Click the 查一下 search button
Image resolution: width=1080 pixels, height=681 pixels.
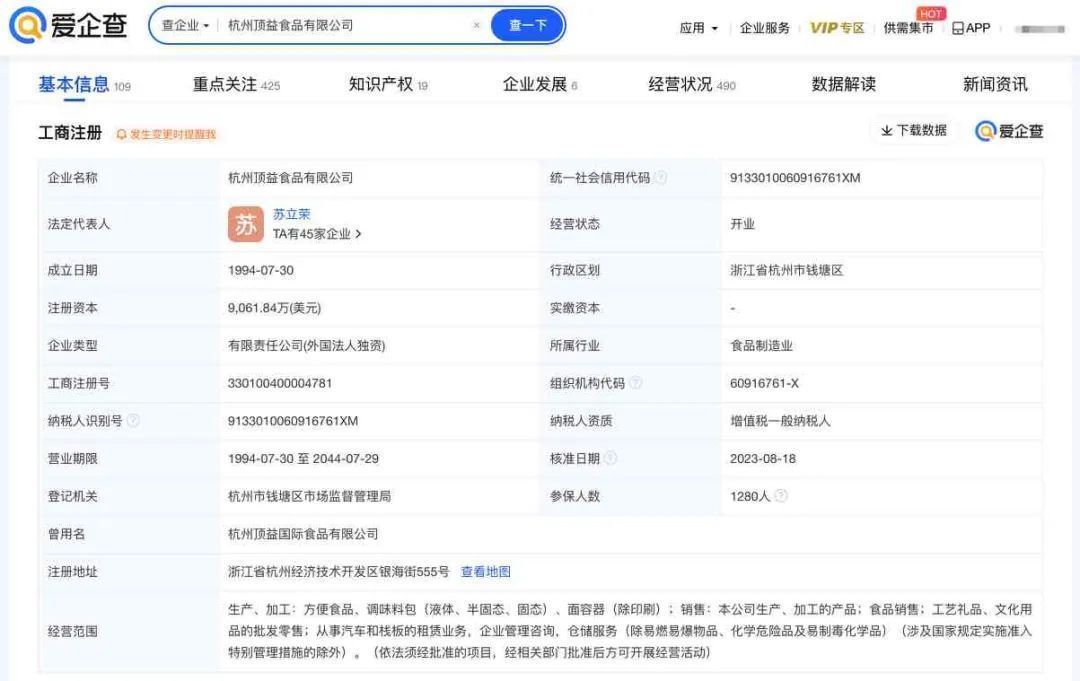coord(527,25)
